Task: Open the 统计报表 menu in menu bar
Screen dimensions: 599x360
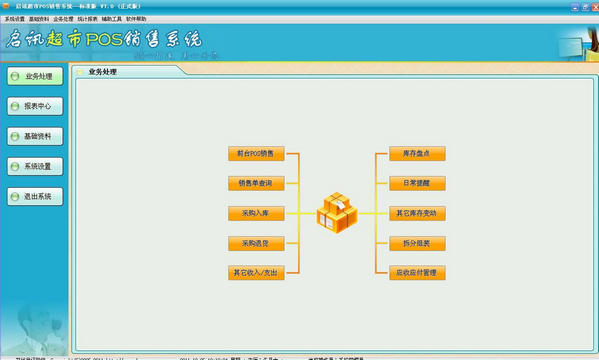Action: [87, 19]
